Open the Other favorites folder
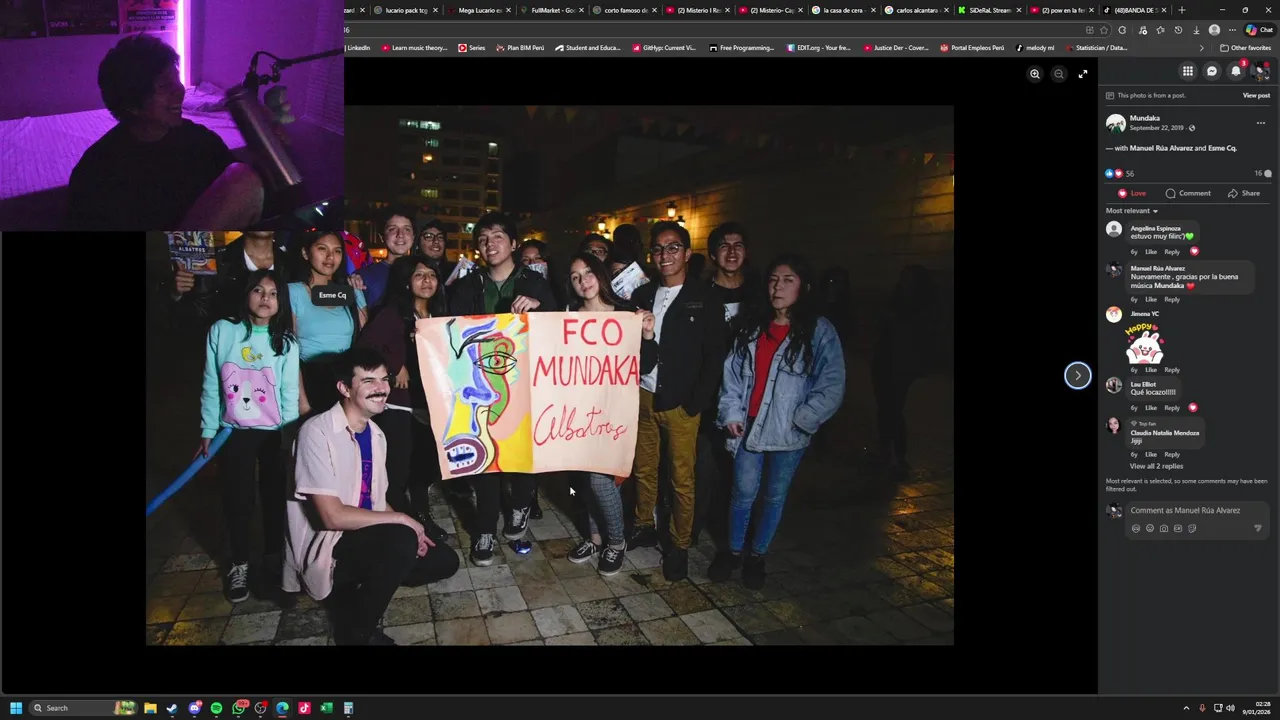 pyautogui.click(x=1246, y=48)
